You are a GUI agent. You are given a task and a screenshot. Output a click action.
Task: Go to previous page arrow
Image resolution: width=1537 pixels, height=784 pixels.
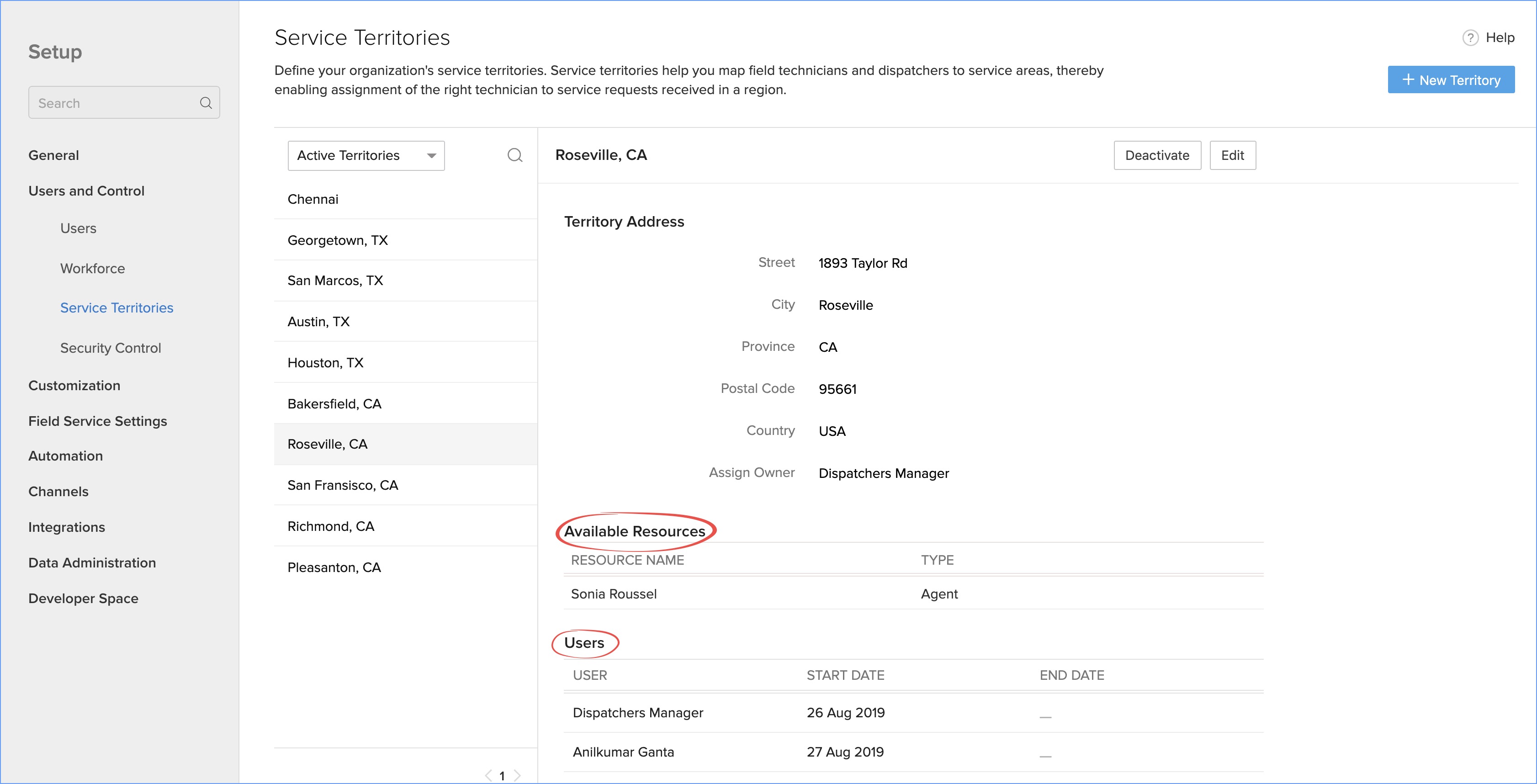488,775
